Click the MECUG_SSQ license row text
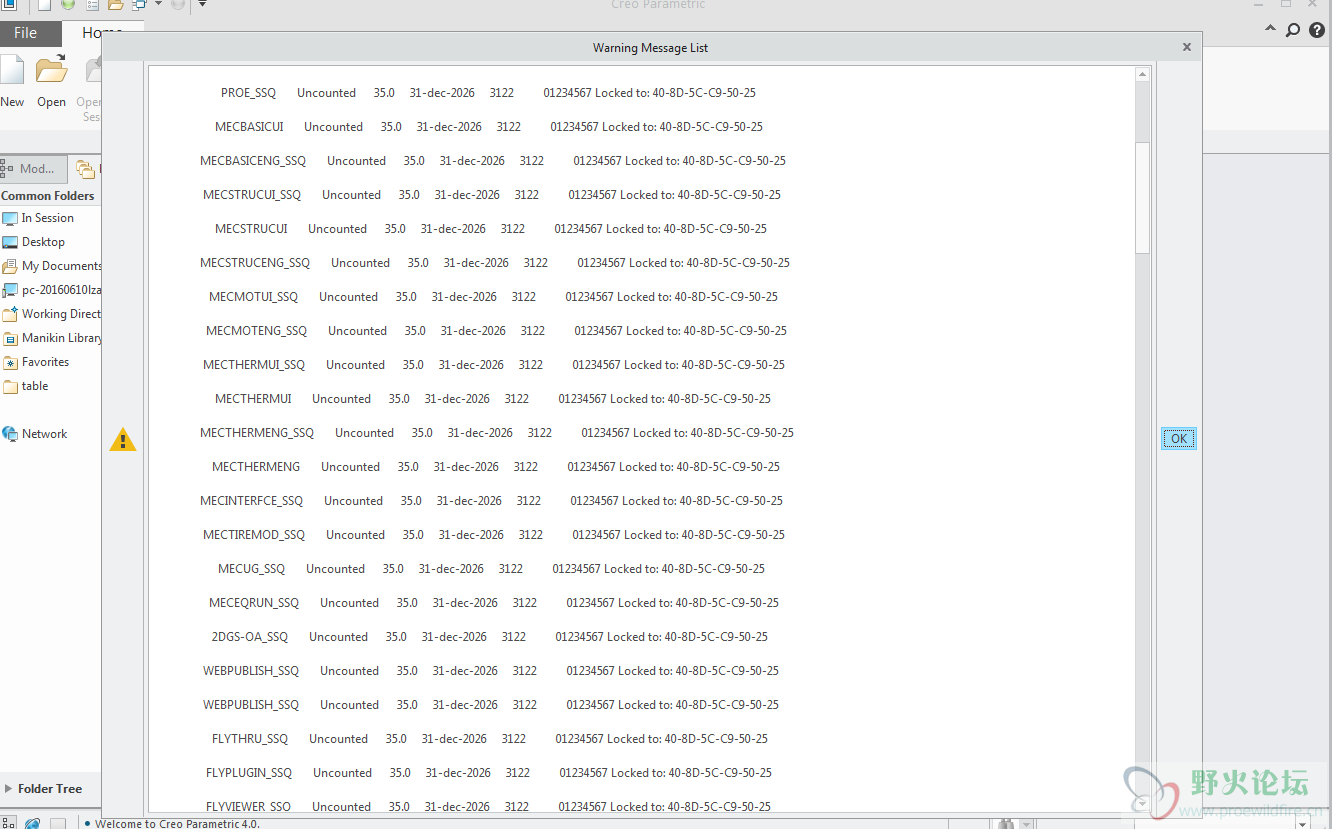Viewport: 1332px width, 829px height. click(x=491, y=569)
